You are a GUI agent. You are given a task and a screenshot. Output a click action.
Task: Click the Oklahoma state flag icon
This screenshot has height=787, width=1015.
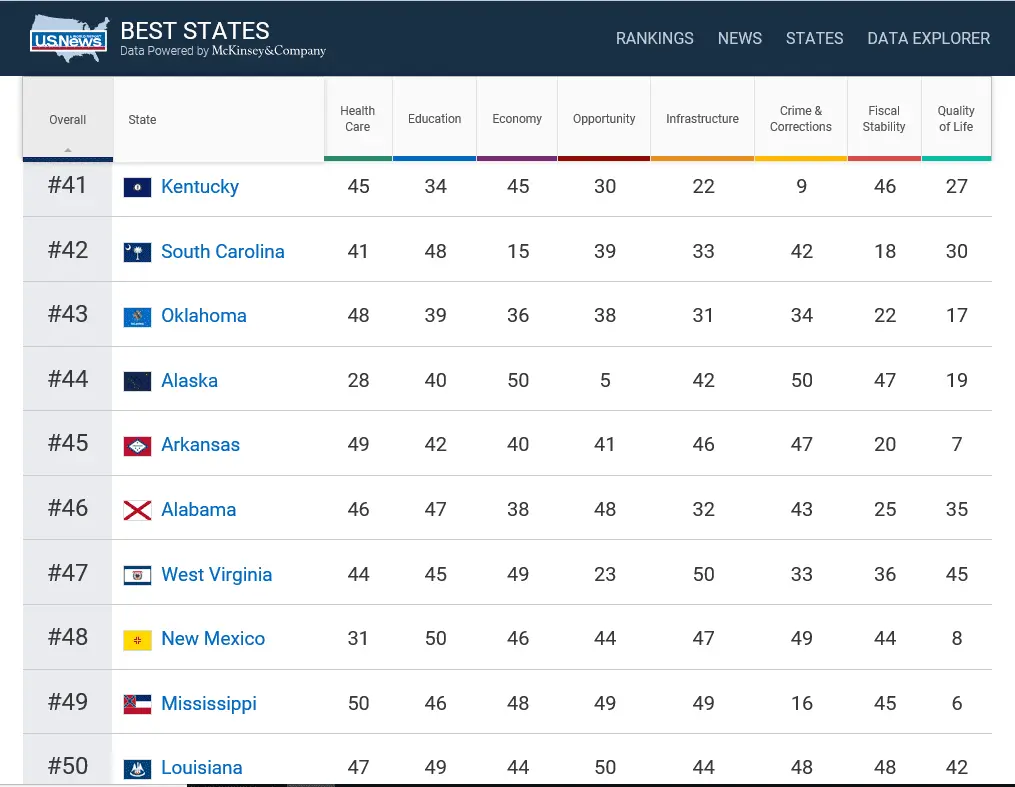[x=137, y=316]
